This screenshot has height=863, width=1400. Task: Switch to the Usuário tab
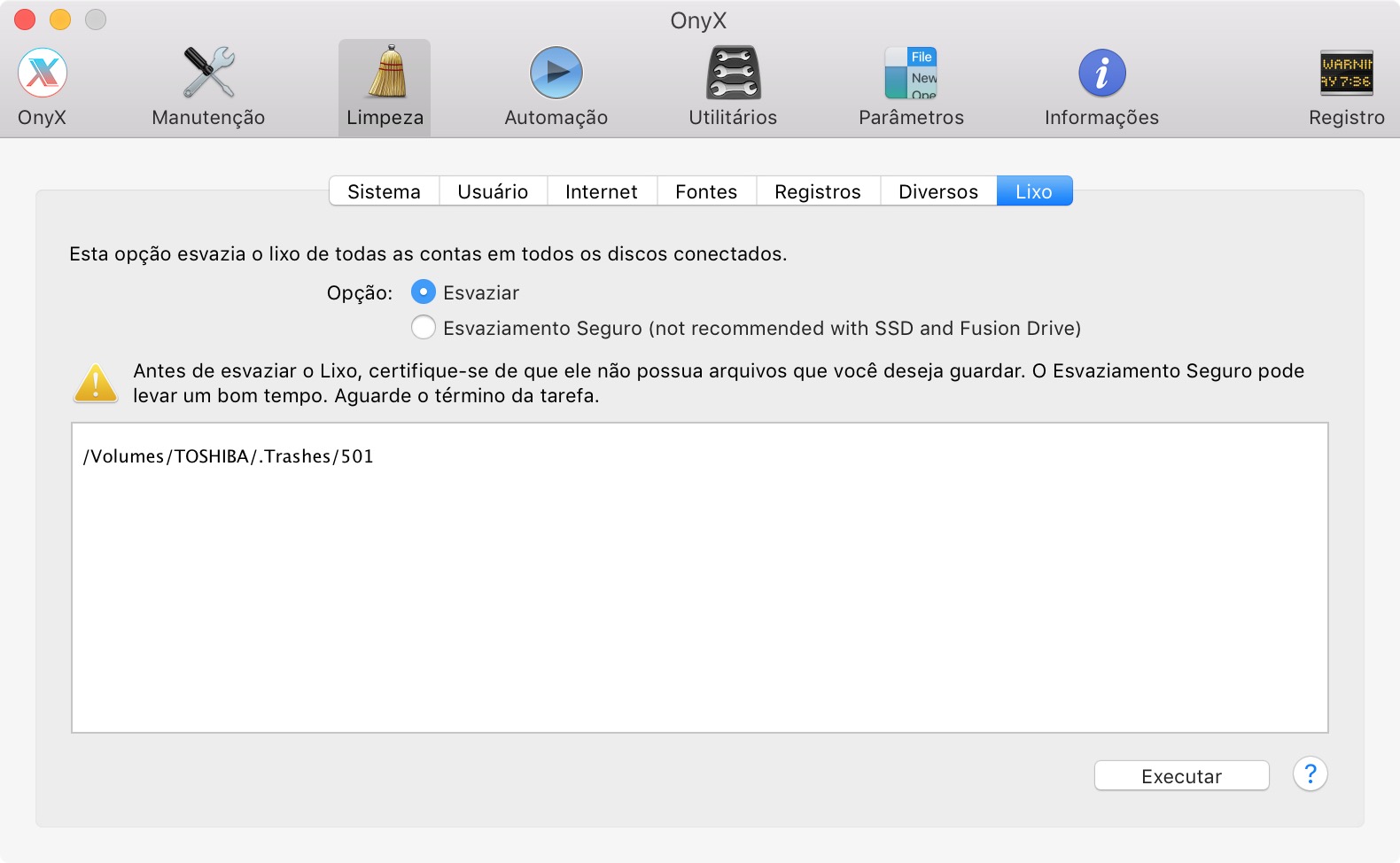coord(493,191)
